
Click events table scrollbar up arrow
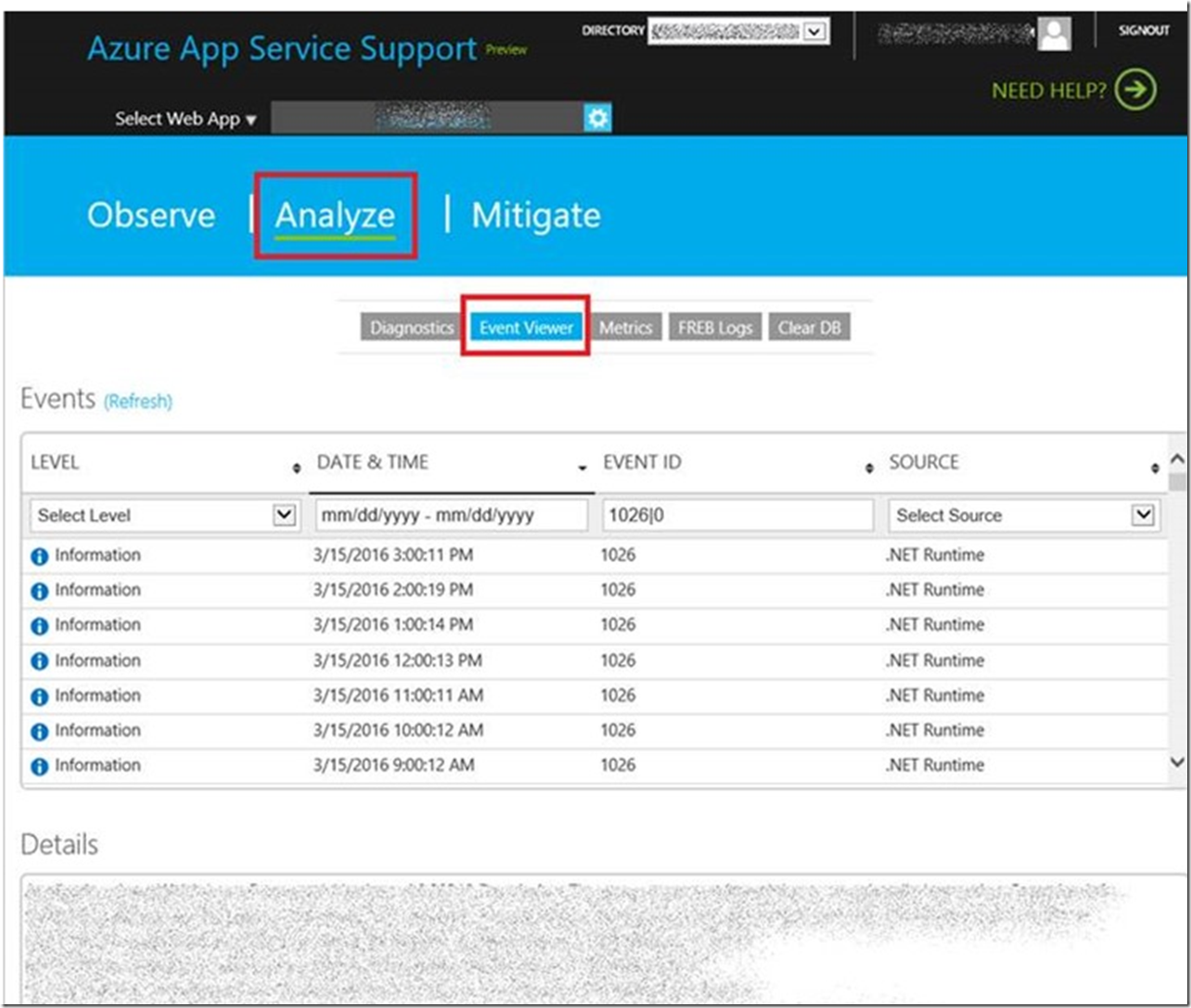[x=1177, y=459]
